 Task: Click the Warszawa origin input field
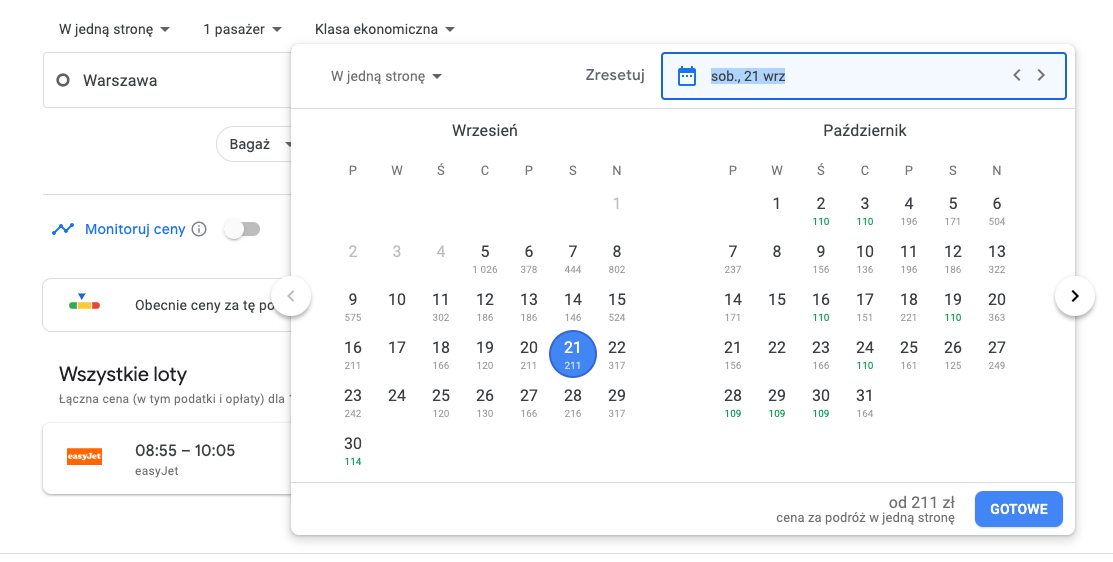tap(168, 80)
